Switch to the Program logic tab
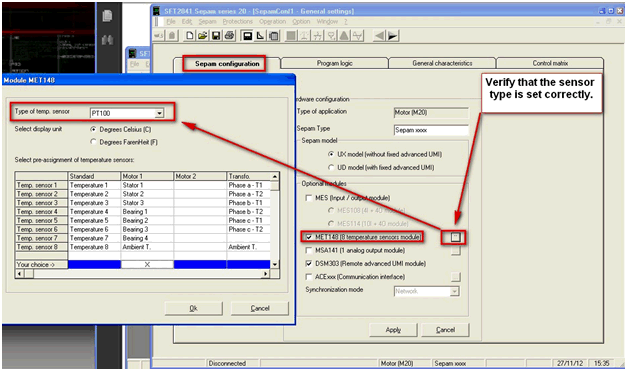The width and height of the screenshot is (627, 371). 334,63
